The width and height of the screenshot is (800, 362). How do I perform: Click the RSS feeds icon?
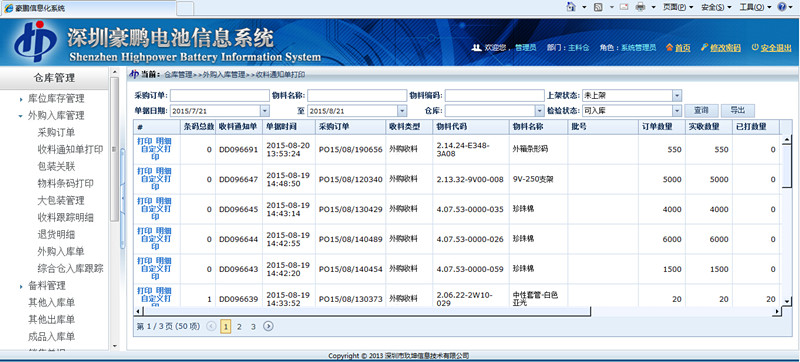pos(598,7)
